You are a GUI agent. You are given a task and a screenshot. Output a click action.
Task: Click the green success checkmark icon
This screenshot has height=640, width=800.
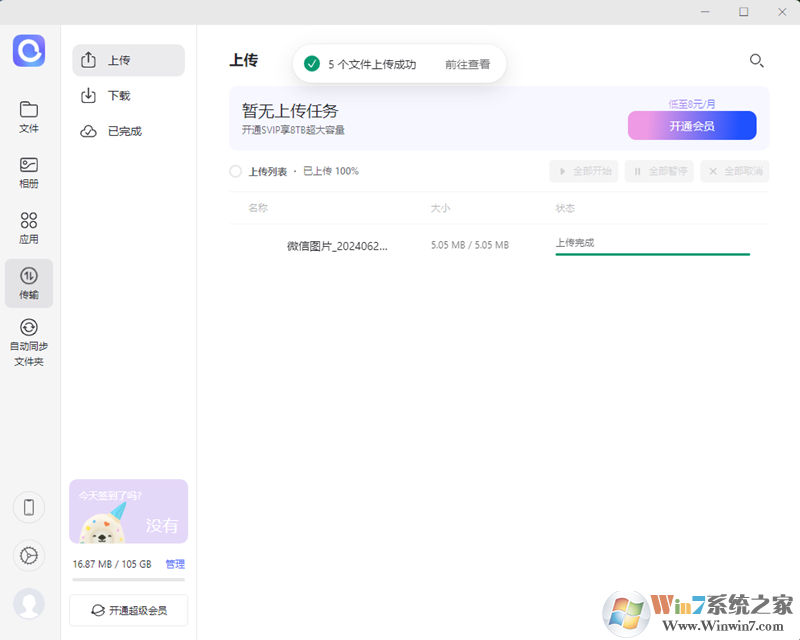coord(312,64)
